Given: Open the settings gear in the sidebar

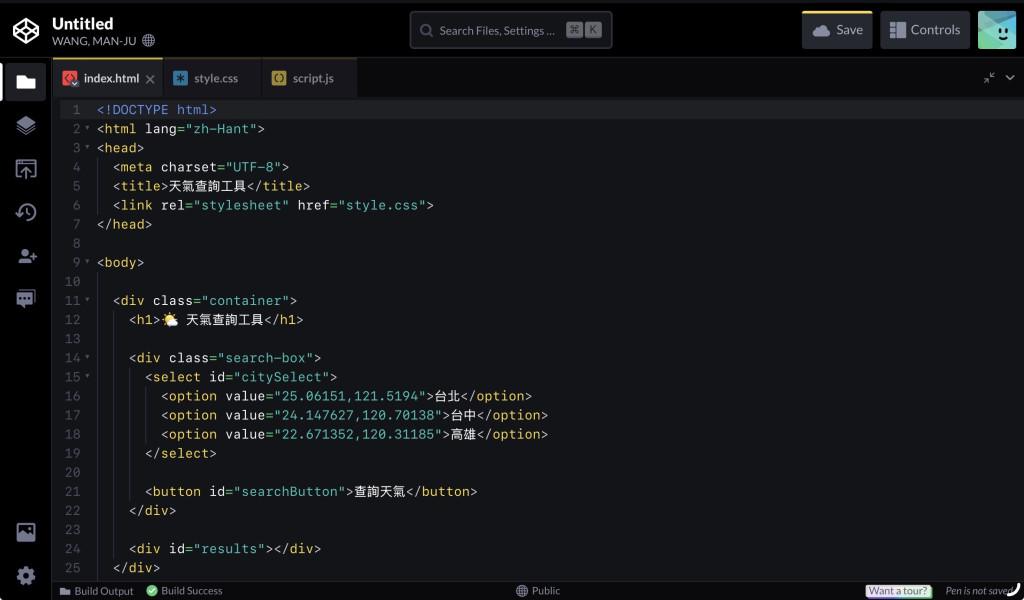Looking at the screenshot, I should coord(25,575).
